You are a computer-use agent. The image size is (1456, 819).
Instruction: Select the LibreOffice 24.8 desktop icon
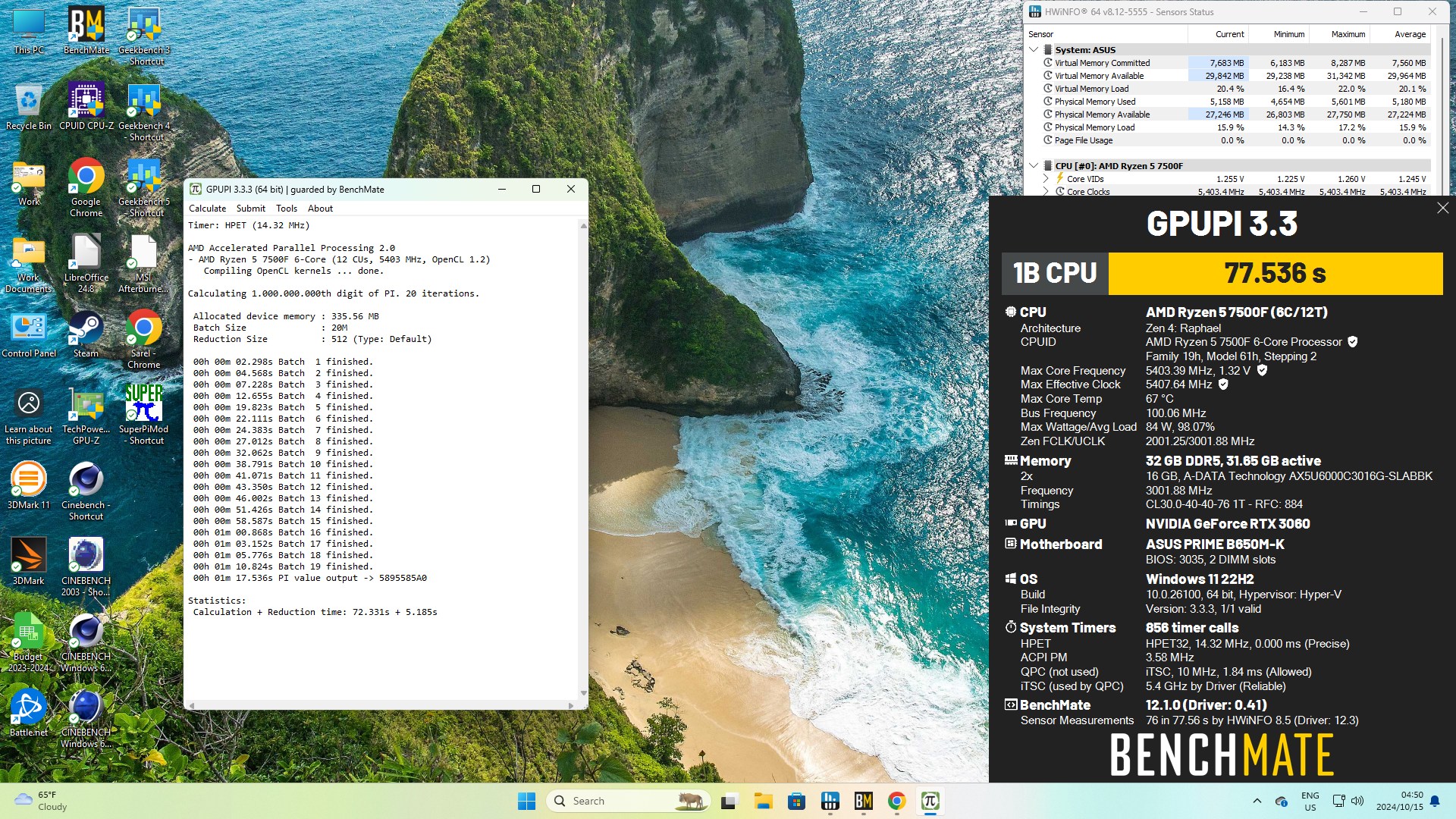tap(86, 264)
